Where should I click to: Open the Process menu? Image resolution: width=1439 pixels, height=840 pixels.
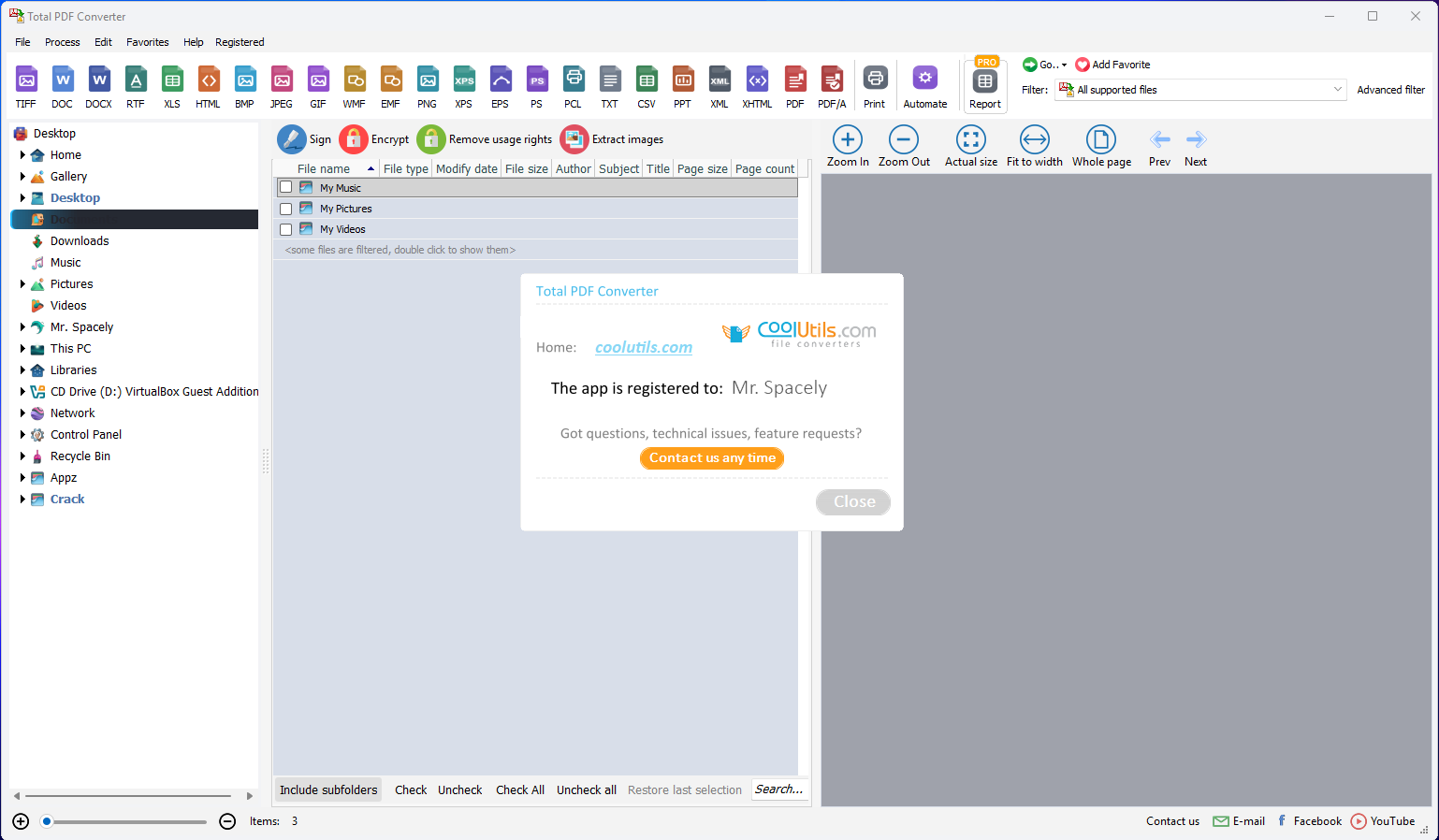(x=63, y=42)
